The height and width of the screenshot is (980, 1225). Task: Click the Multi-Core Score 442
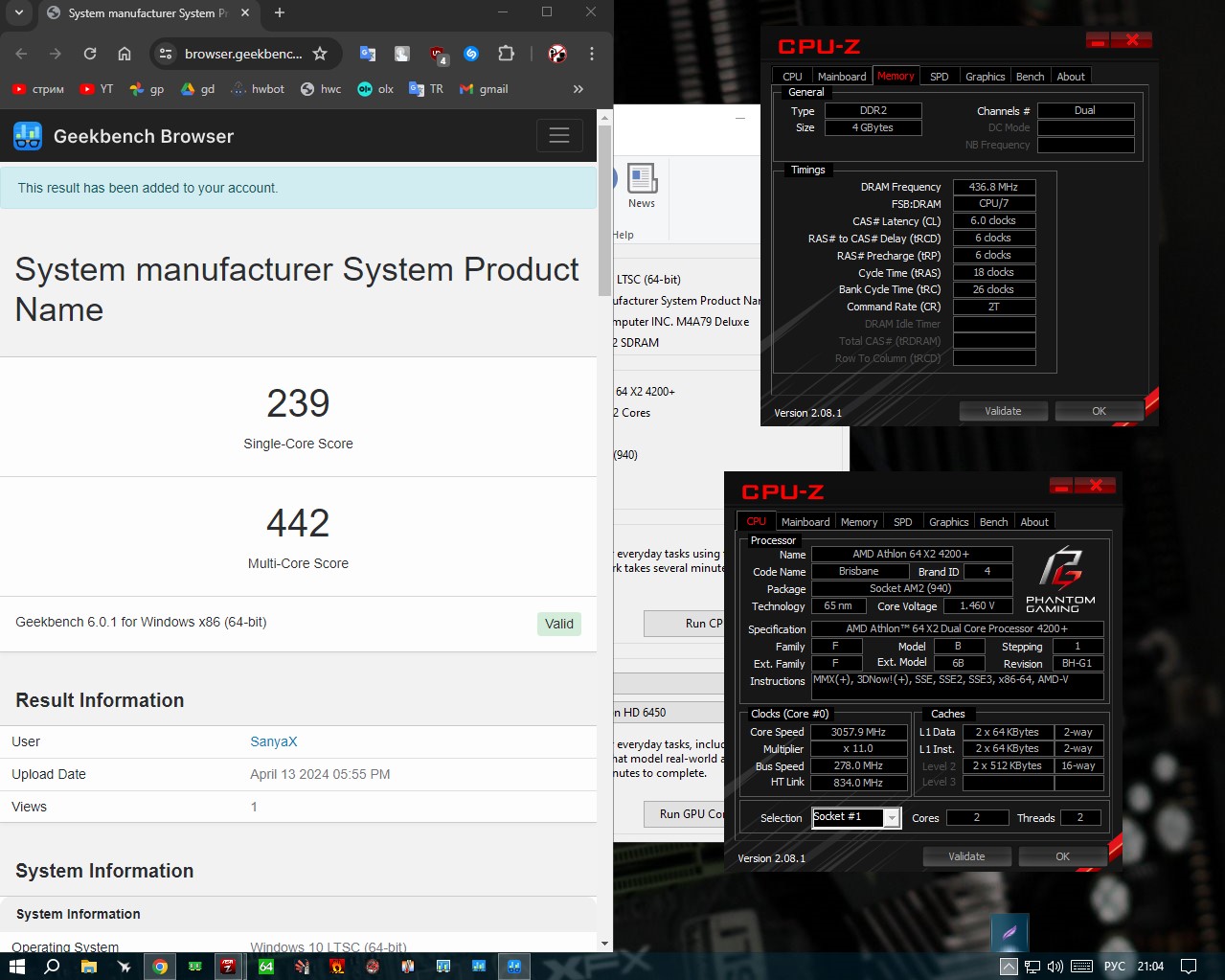(x=298, y=523)
